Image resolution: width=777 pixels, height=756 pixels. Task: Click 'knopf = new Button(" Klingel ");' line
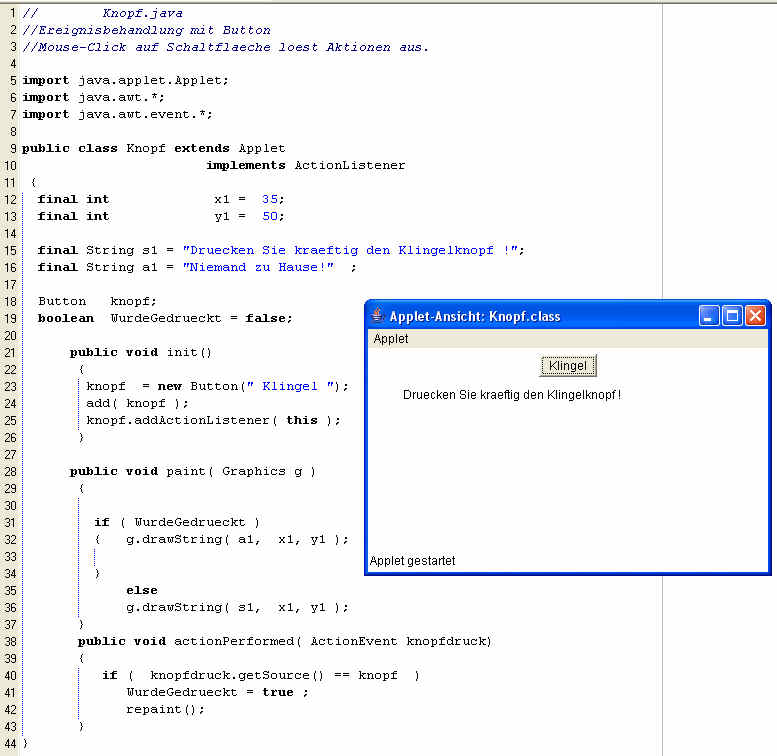point(218,386)
